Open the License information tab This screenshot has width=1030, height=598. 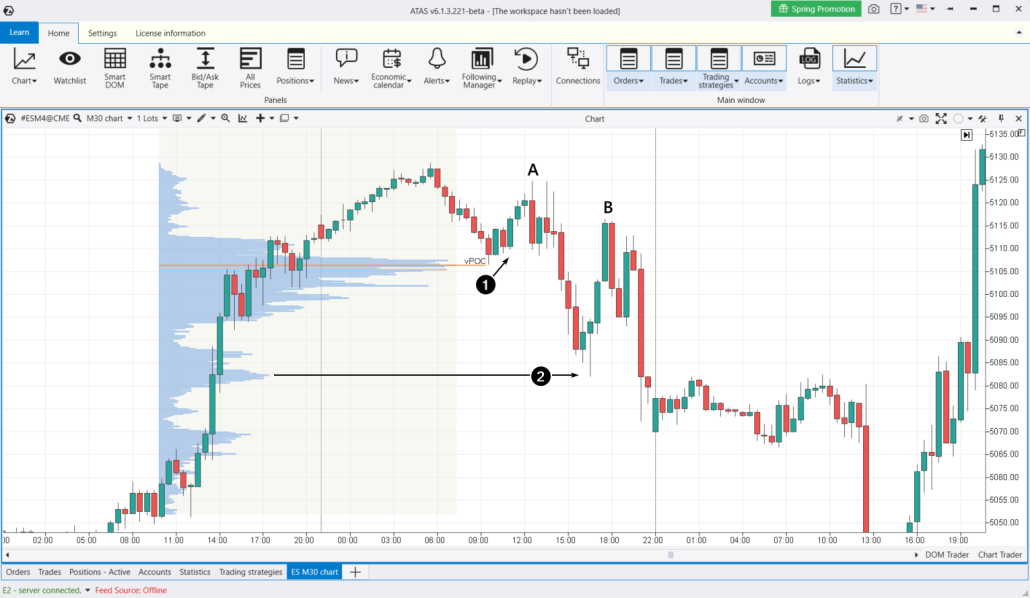click(x=171, y=32)
